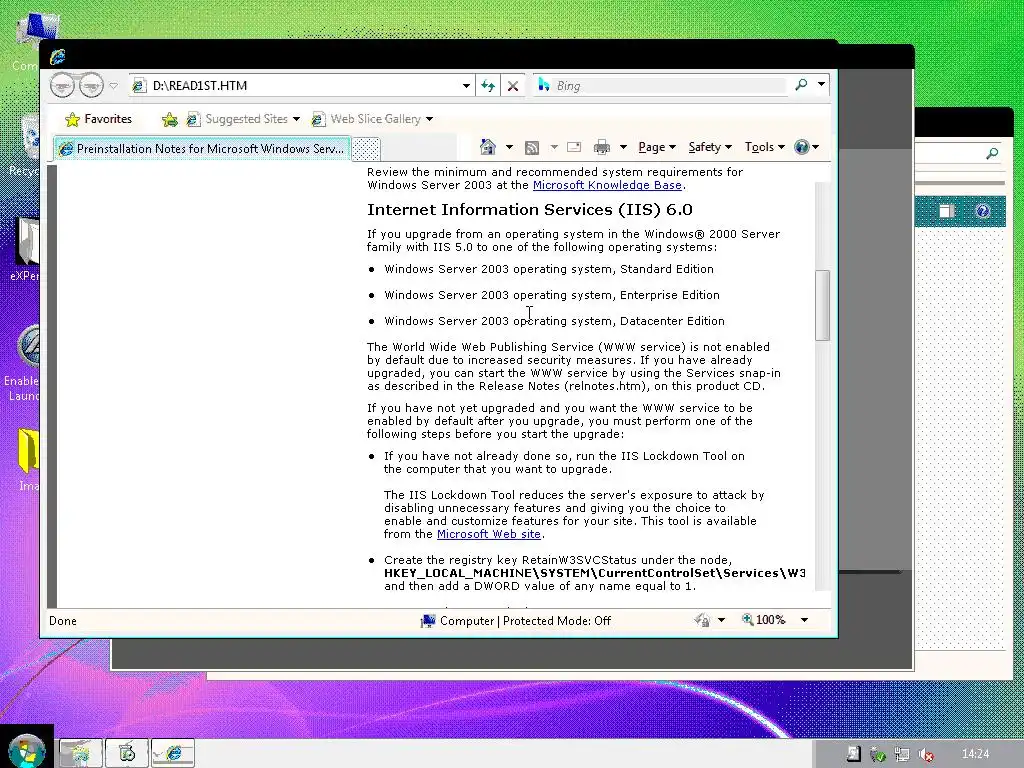Follow the Microsoft Knowledge Base link
The width and height of the screenshot is (1024, 768).
607,185
